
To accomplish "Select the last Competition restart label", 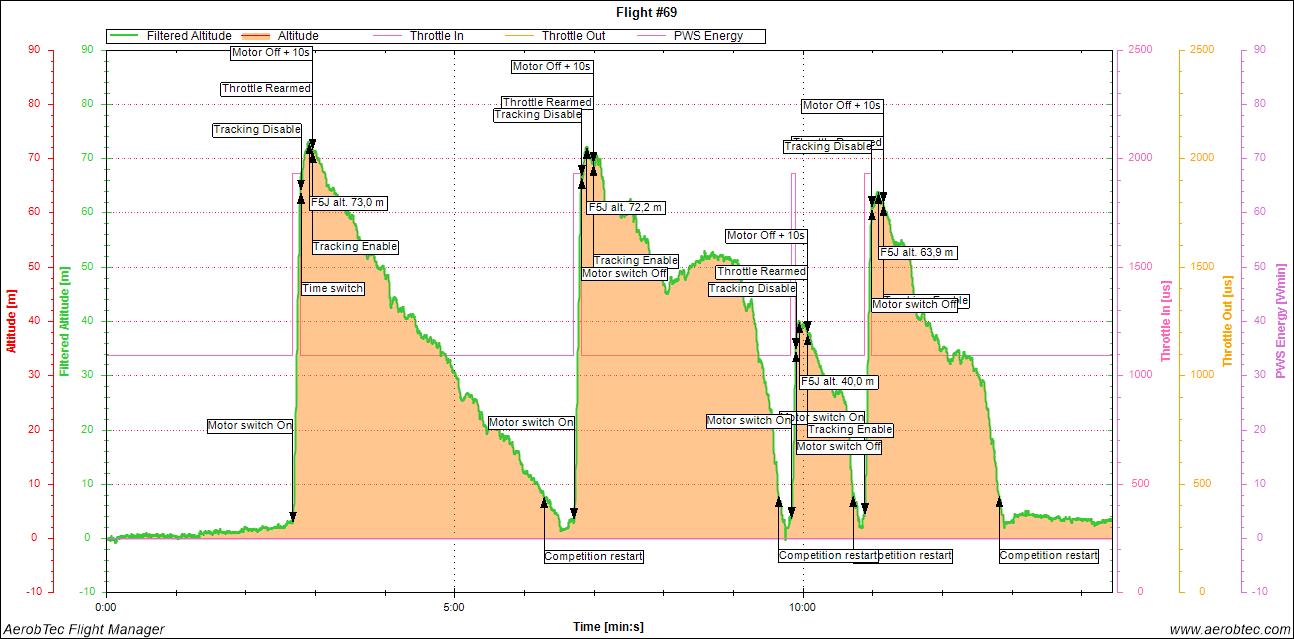I will click(1049, 555).
